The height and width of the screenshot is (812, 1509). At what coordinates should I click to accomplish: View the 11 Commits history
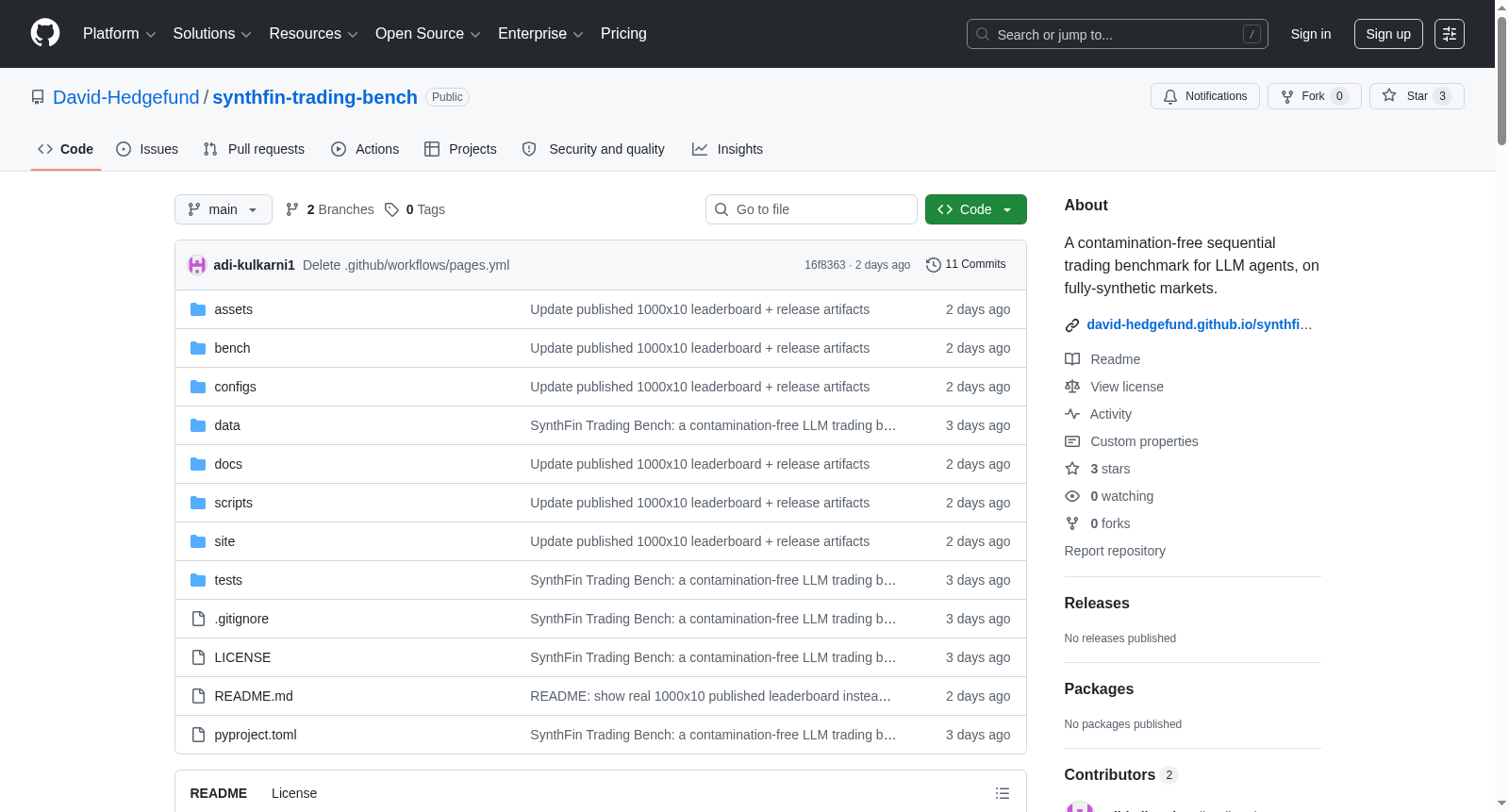(966, 265)
